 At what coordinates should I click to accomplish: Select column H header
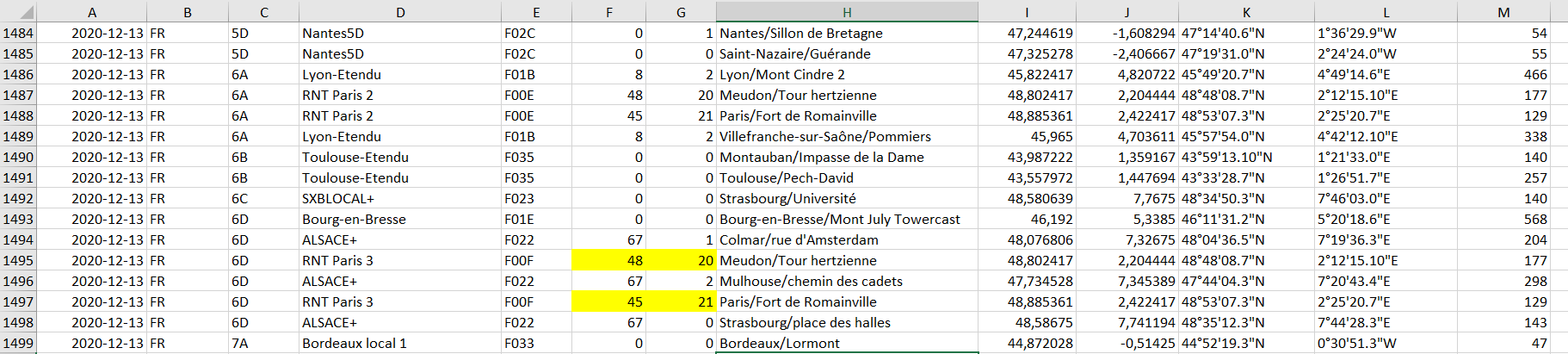point(847,12)
